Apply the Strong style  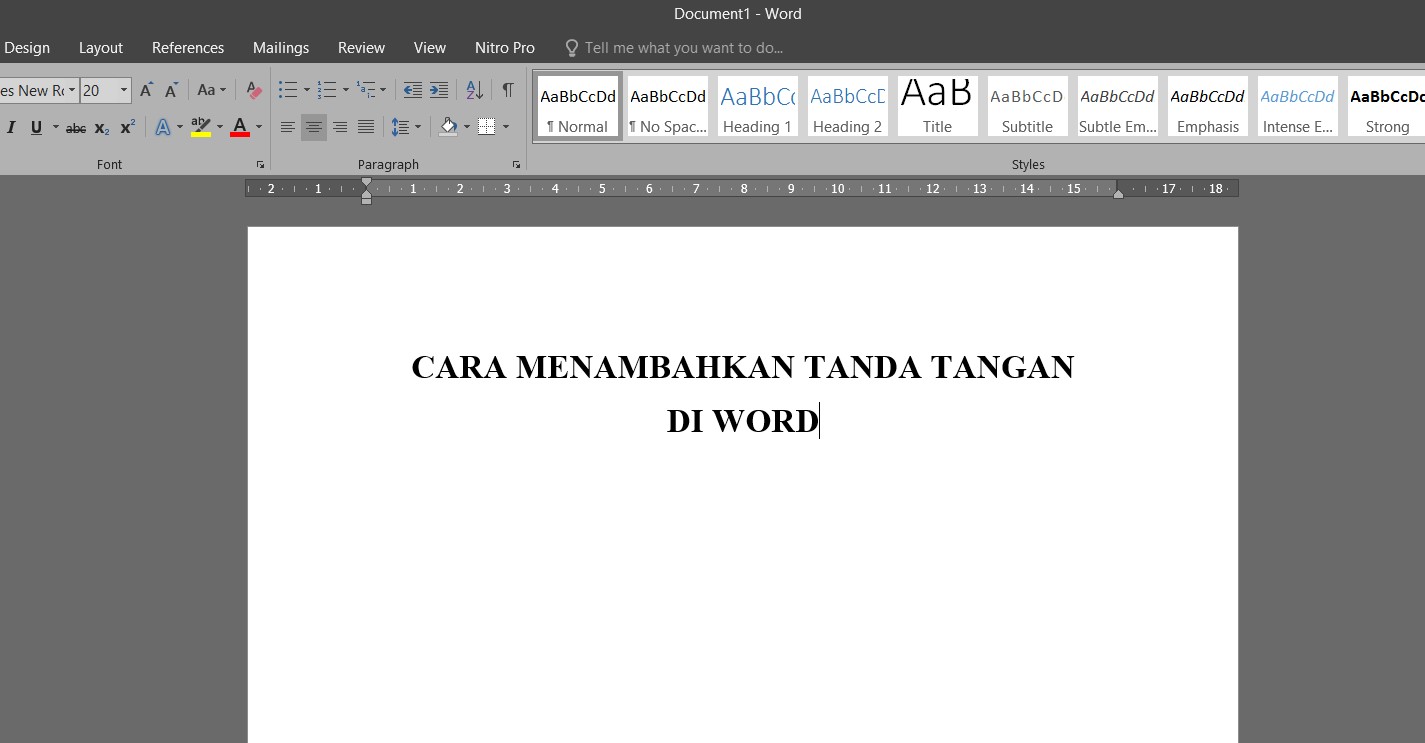[1386, 106]
